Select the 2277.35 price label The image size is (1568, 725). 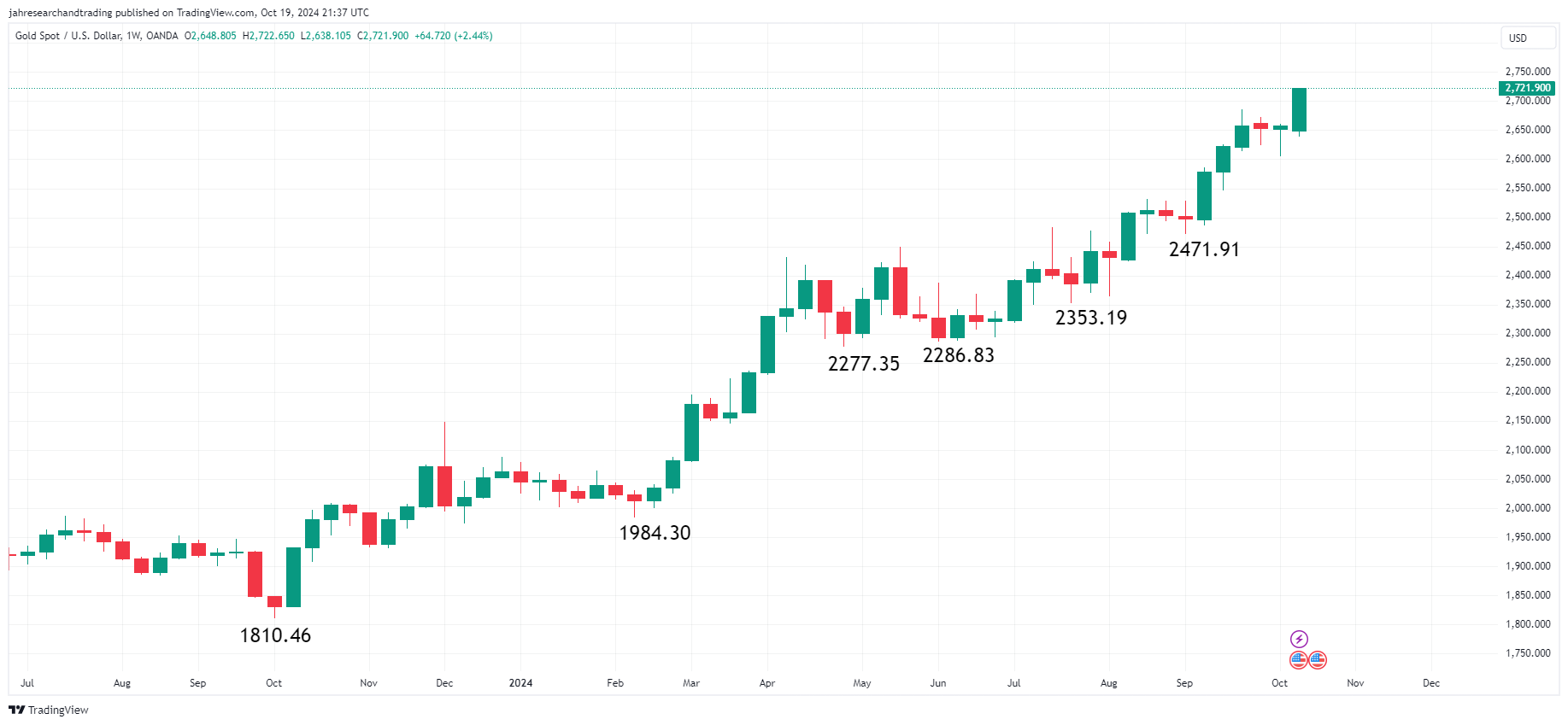(864, 364)
